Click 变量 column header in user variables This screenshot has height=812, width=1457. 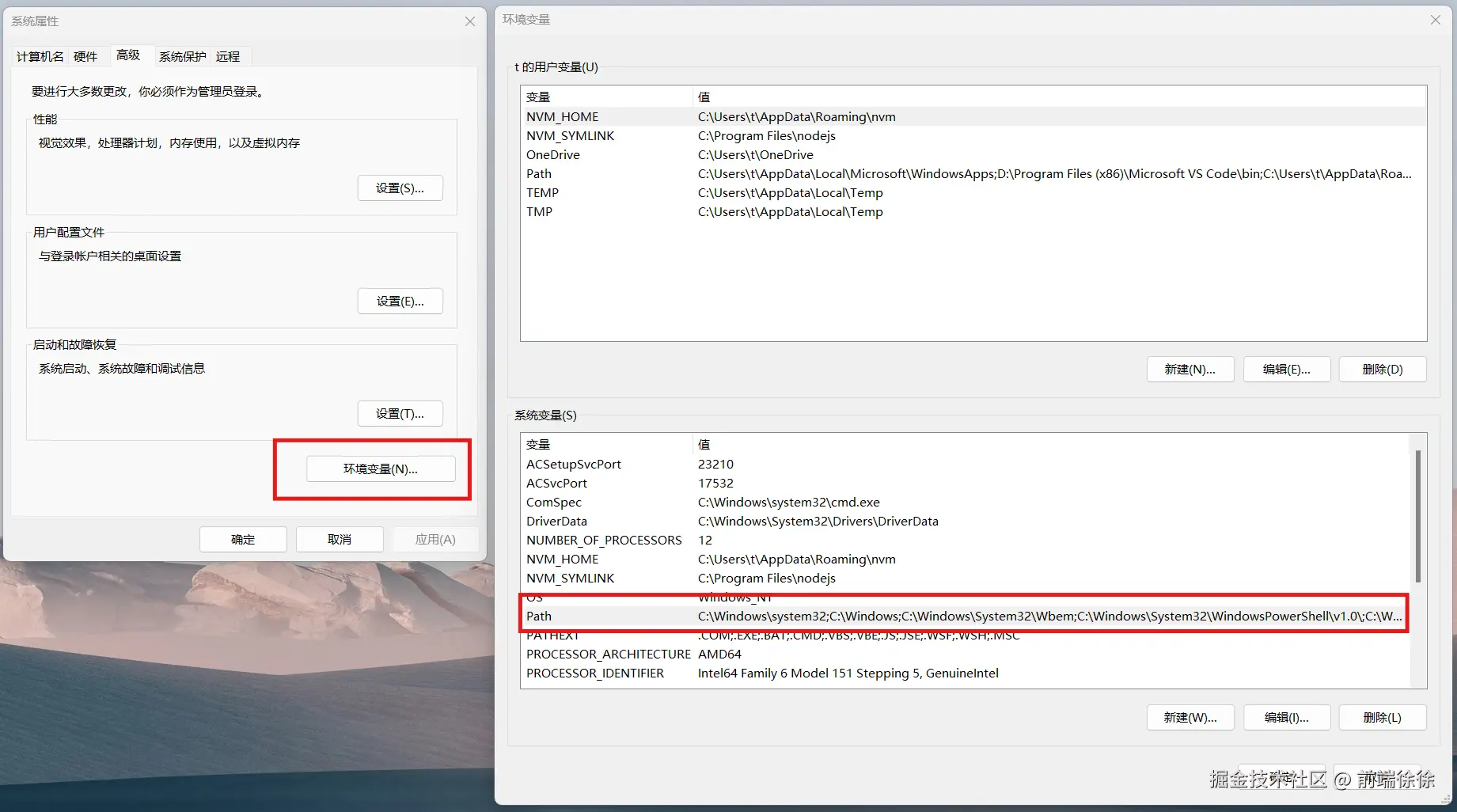(607, 97)
